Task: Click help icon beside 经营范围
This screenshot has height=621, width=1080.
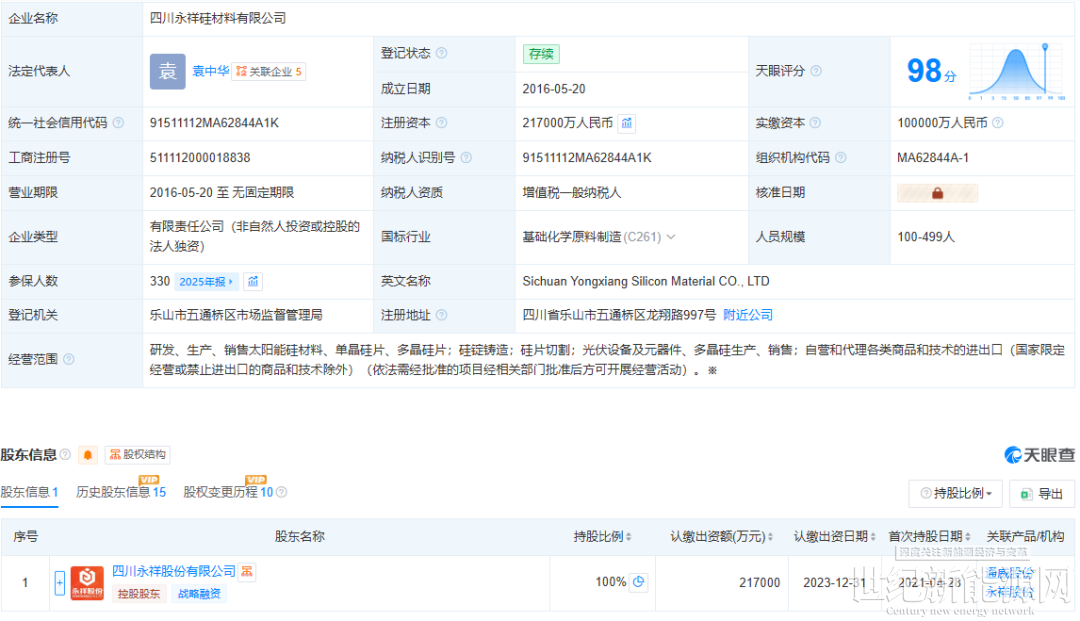Action: click(x=69, y=359)
